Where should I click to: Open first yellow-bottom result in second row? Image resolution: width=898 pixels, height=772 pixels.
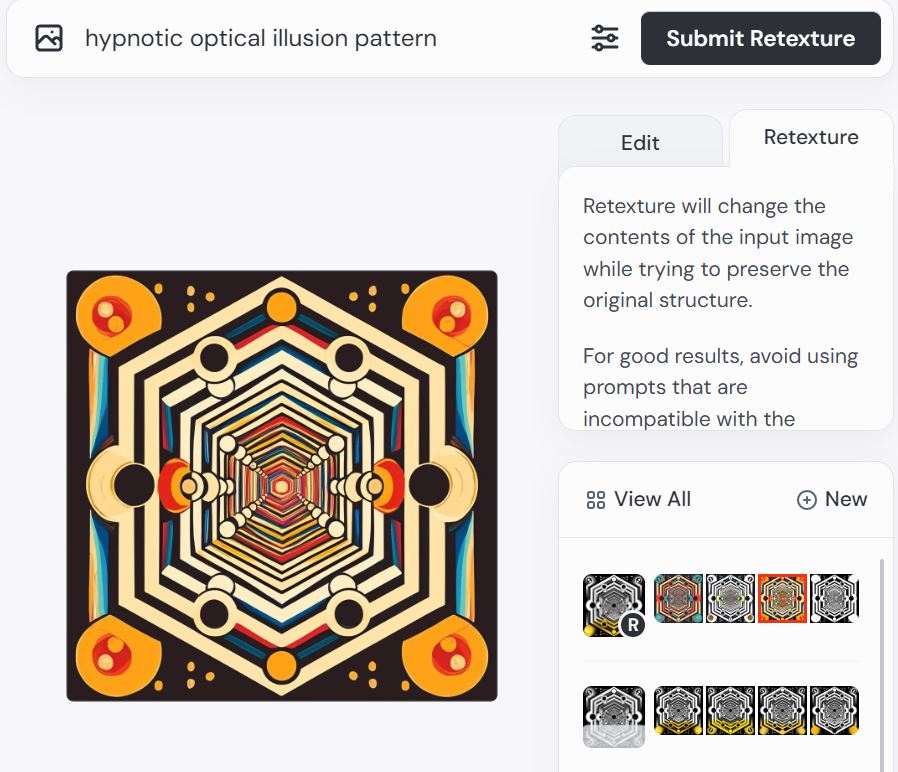[x=679, y=711]
